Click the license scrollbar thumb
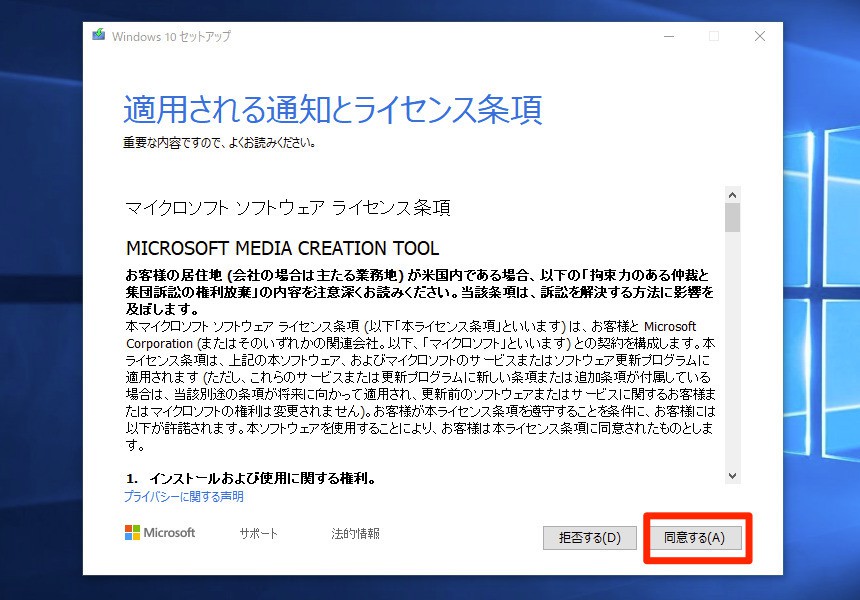Image resolution: width=860 pixels, height=600 pixels. [732, 218]
